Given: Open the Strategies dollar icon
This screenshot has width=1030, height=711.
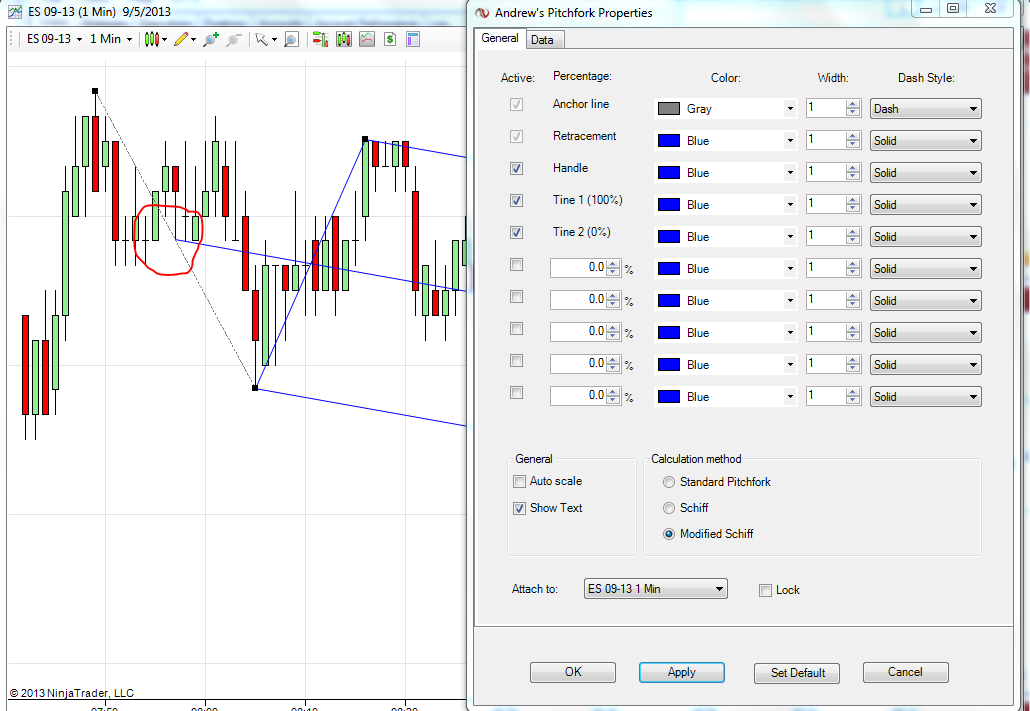Looking at the screenshot, I should pos(390,39).
